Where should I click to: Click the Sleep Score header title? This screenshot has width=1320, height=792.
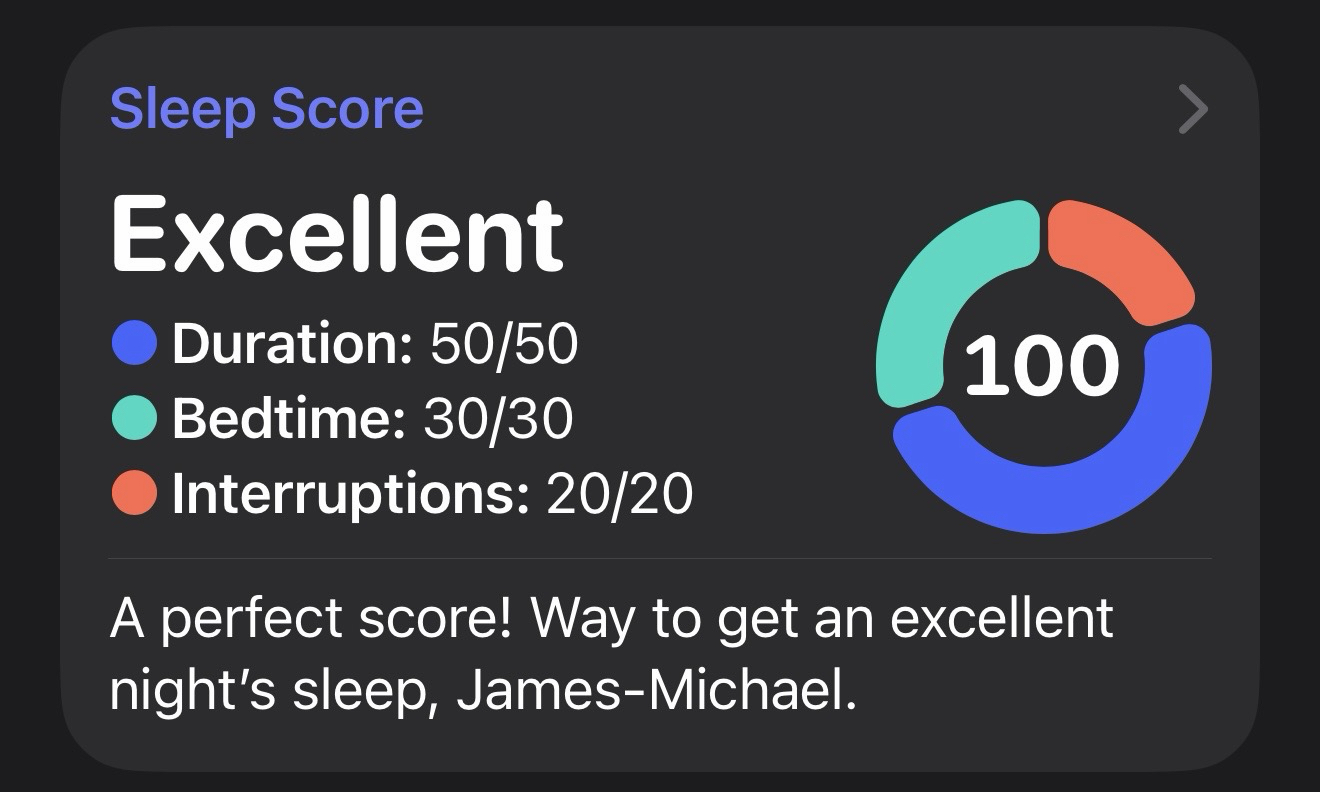click(266, 109)
